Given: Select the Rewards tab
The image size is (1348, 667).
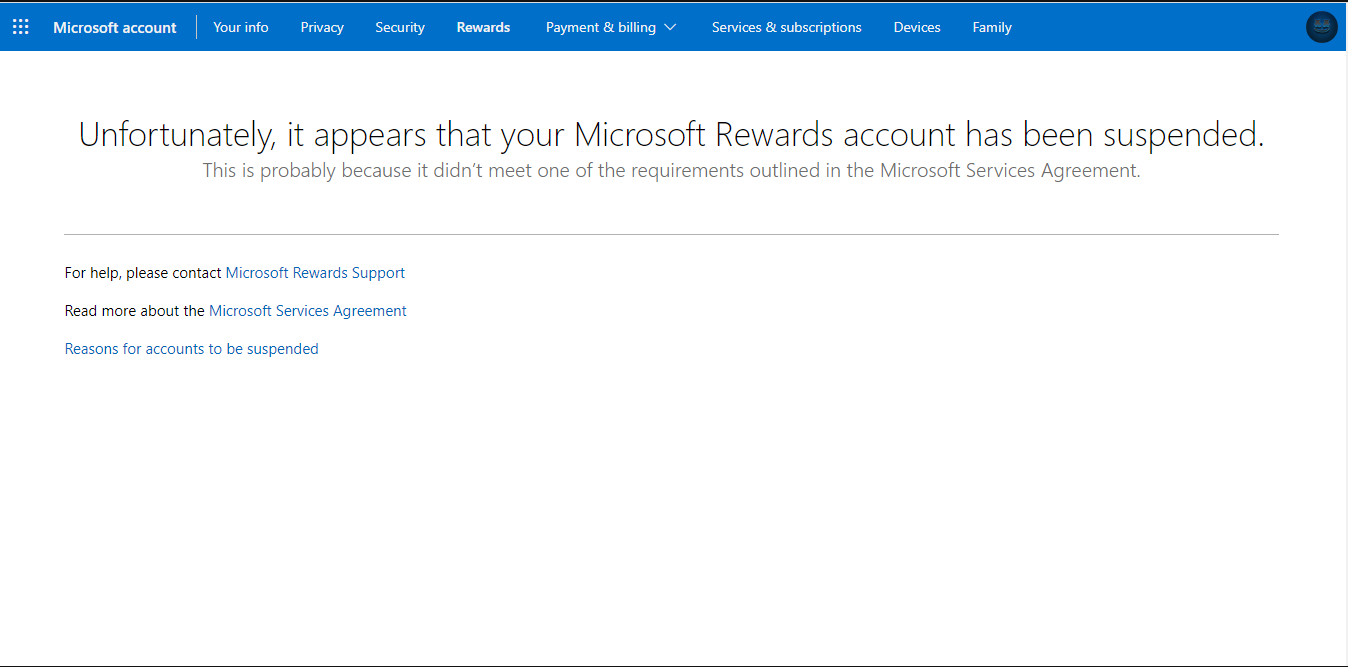Looking at the screenshot, I should click(x=484, y=27).
